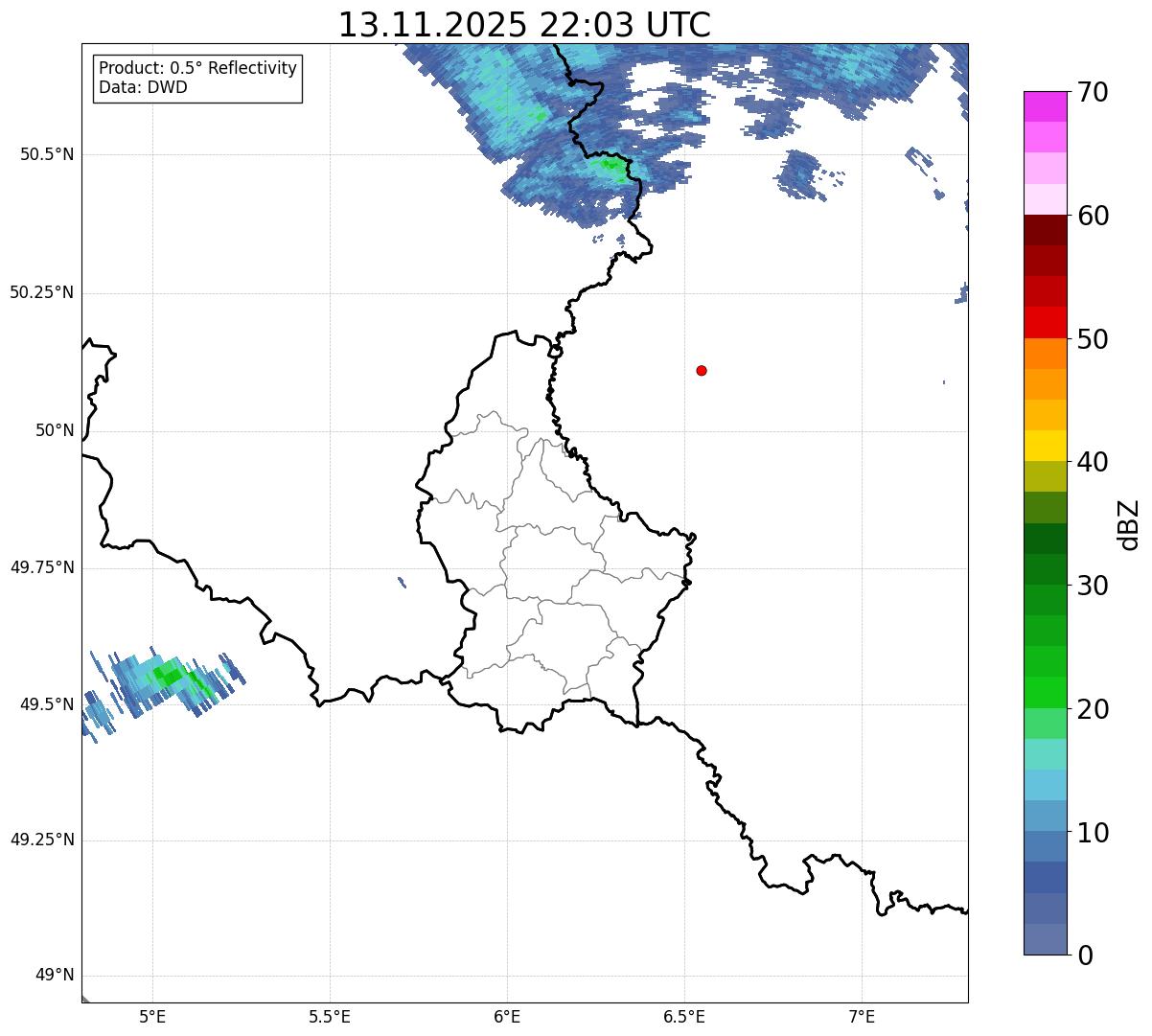Click the 50°N latitude label
Viewport: 1152px width, 1036px height.
tap(55, 430)
